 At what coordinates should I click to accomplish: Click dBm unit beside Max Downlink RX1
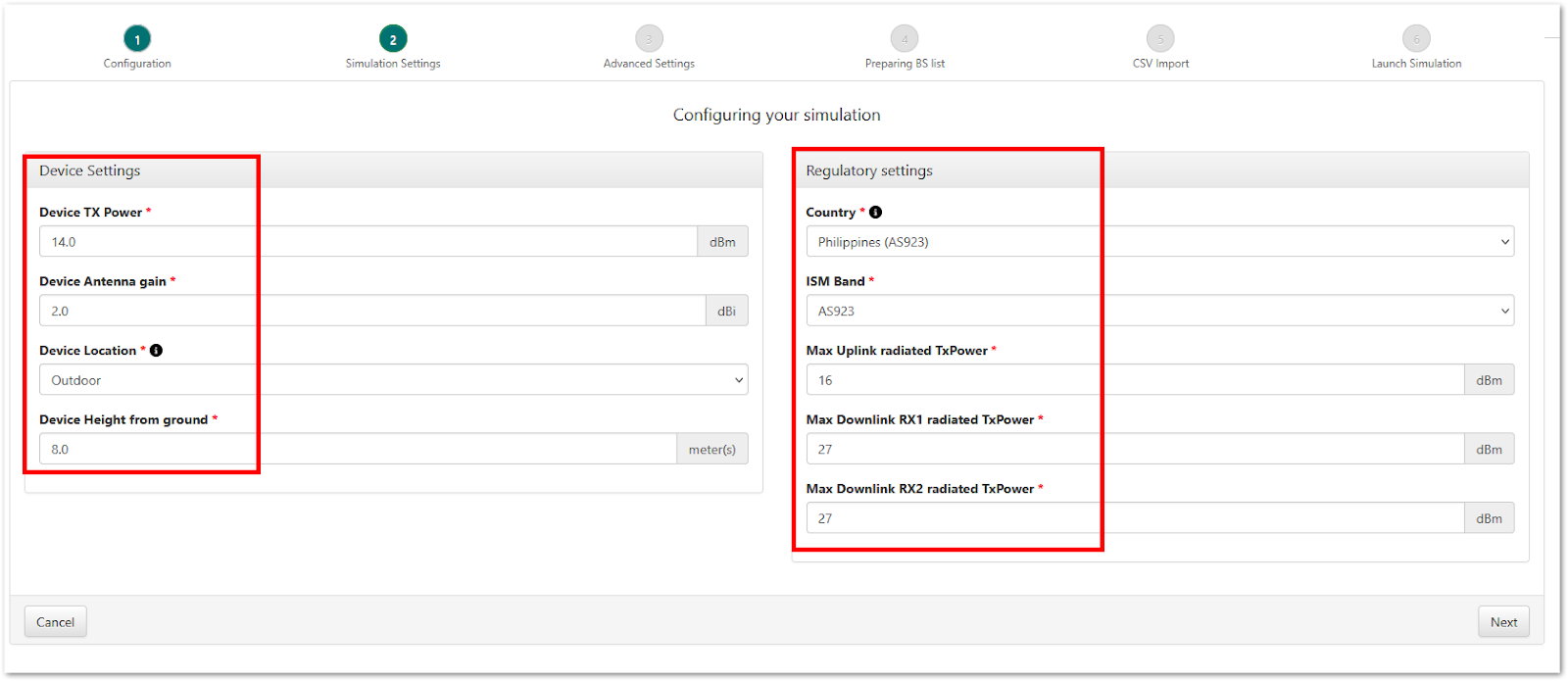coord(1489,449)
